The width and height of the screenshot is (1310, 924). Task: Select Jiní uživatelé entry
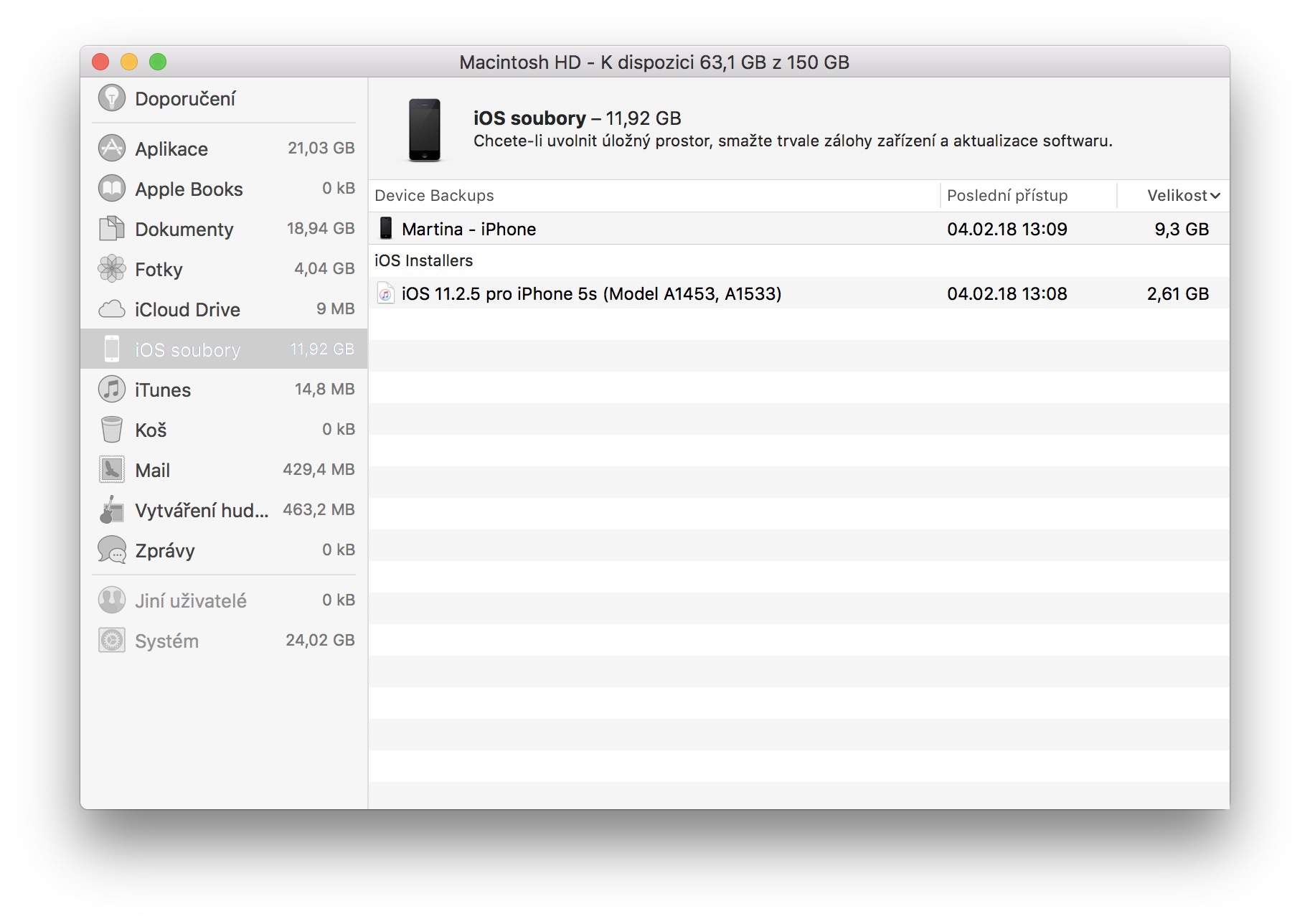224,600
